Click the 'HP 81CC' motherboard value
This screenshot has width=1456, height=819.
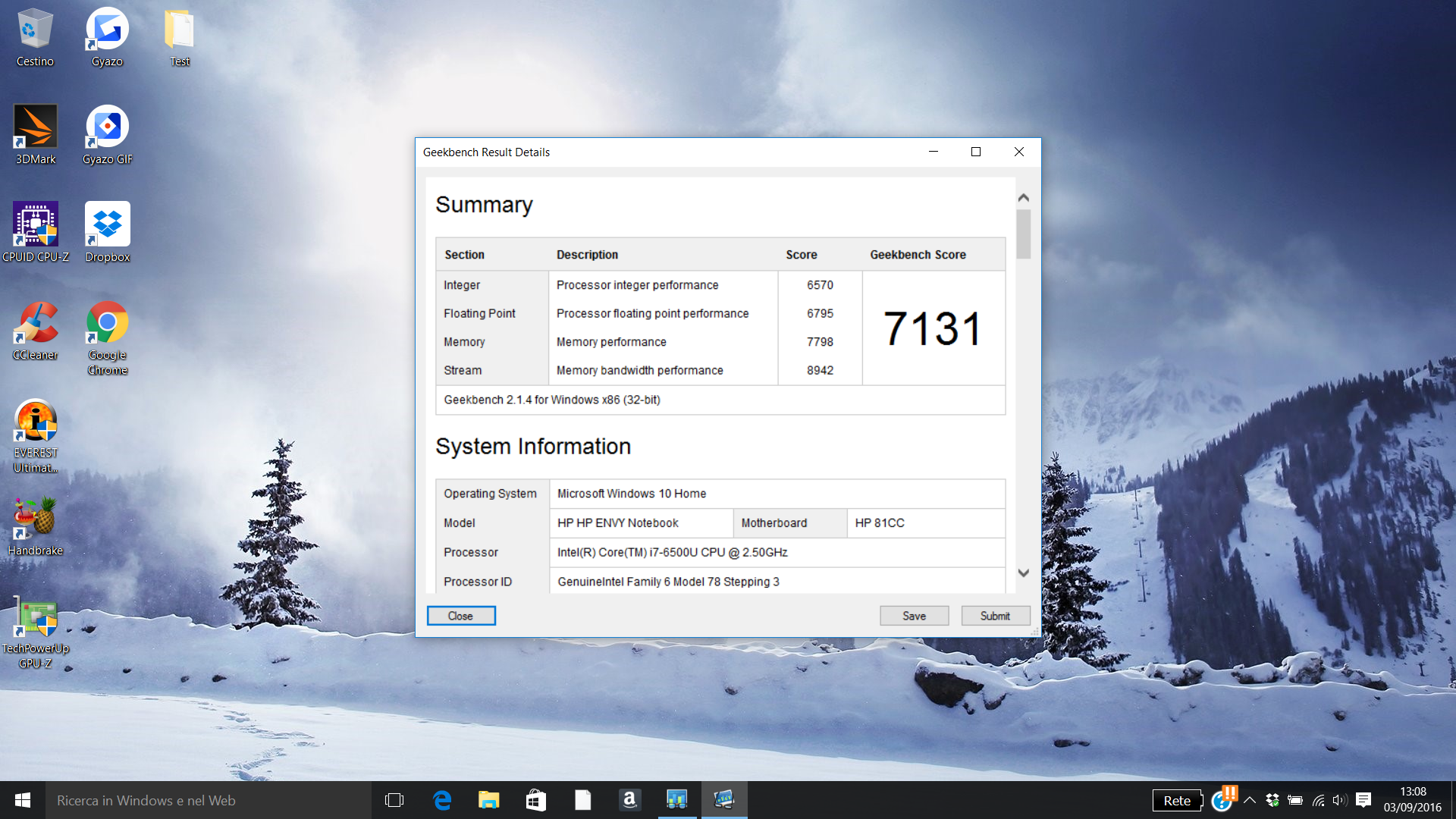point(880,523)
